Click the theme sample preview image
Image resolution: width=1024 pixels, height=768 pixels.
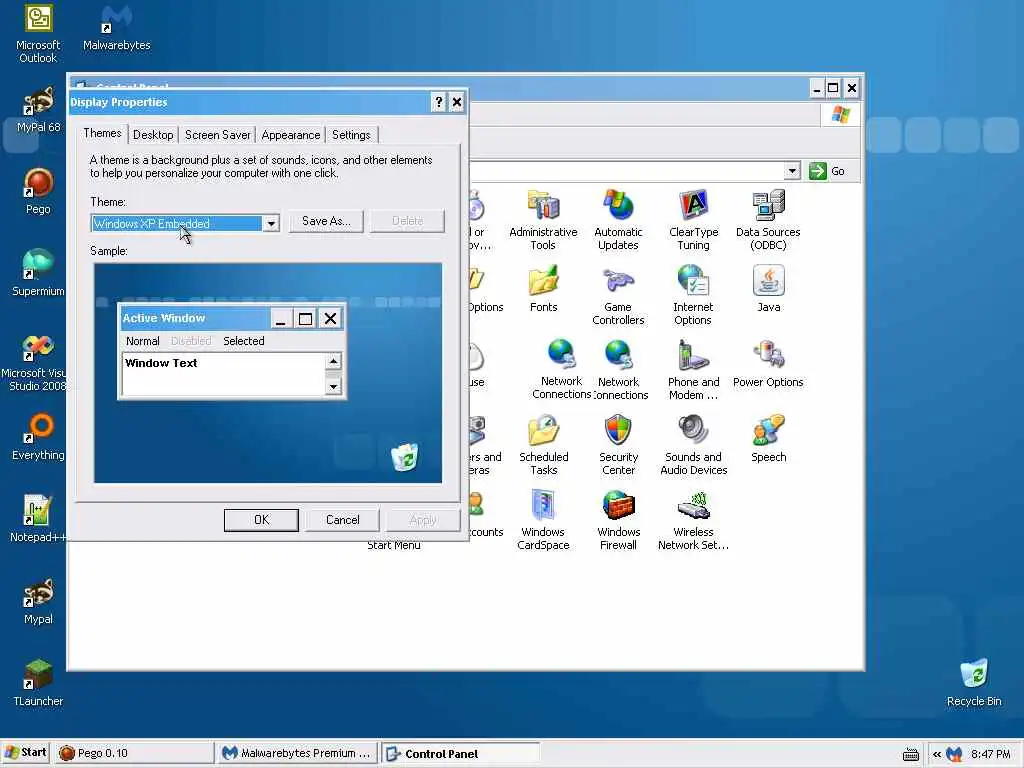coord(268,373)
